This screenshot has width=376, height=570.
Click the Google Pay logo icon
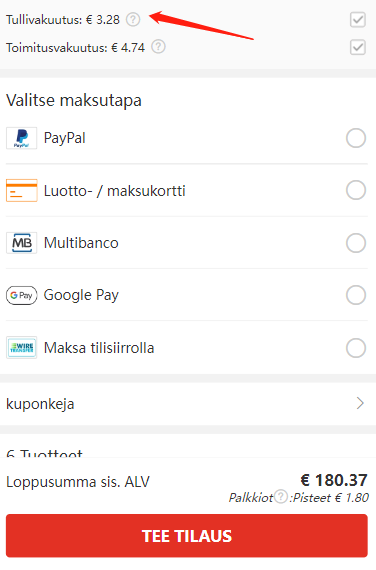coord(21,295)
